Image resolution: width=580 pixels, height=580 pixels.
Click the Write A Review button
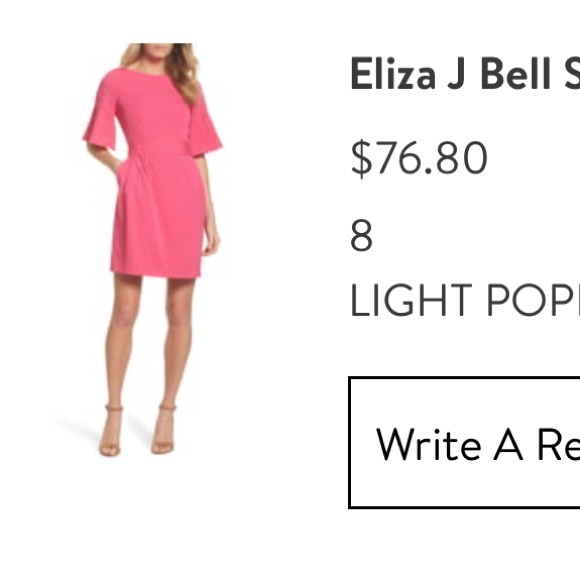click(x=465, y=443)
